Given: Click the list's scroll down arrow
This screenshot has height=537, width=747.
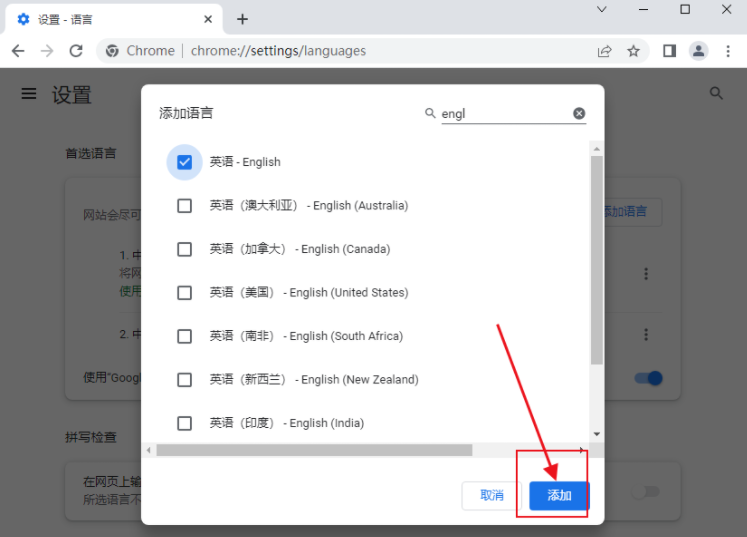Looking at the screenshot, I should 596,434.
